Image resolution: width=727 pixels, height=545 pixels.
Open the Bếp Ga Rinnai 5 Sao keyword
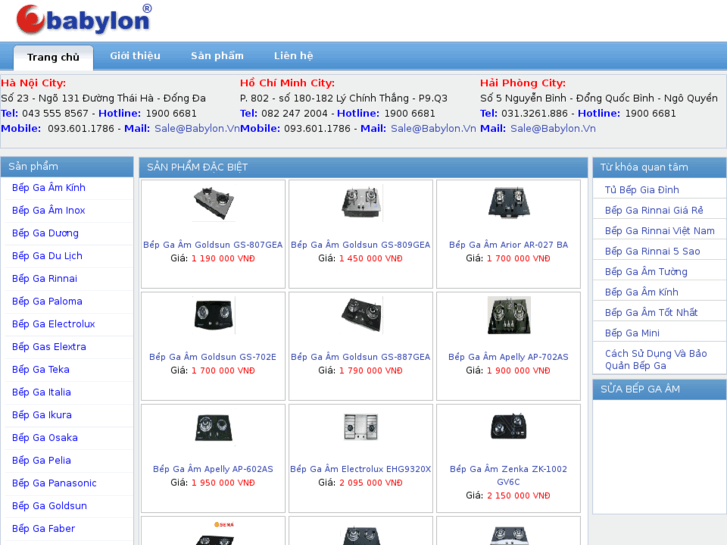pos(652,251)
